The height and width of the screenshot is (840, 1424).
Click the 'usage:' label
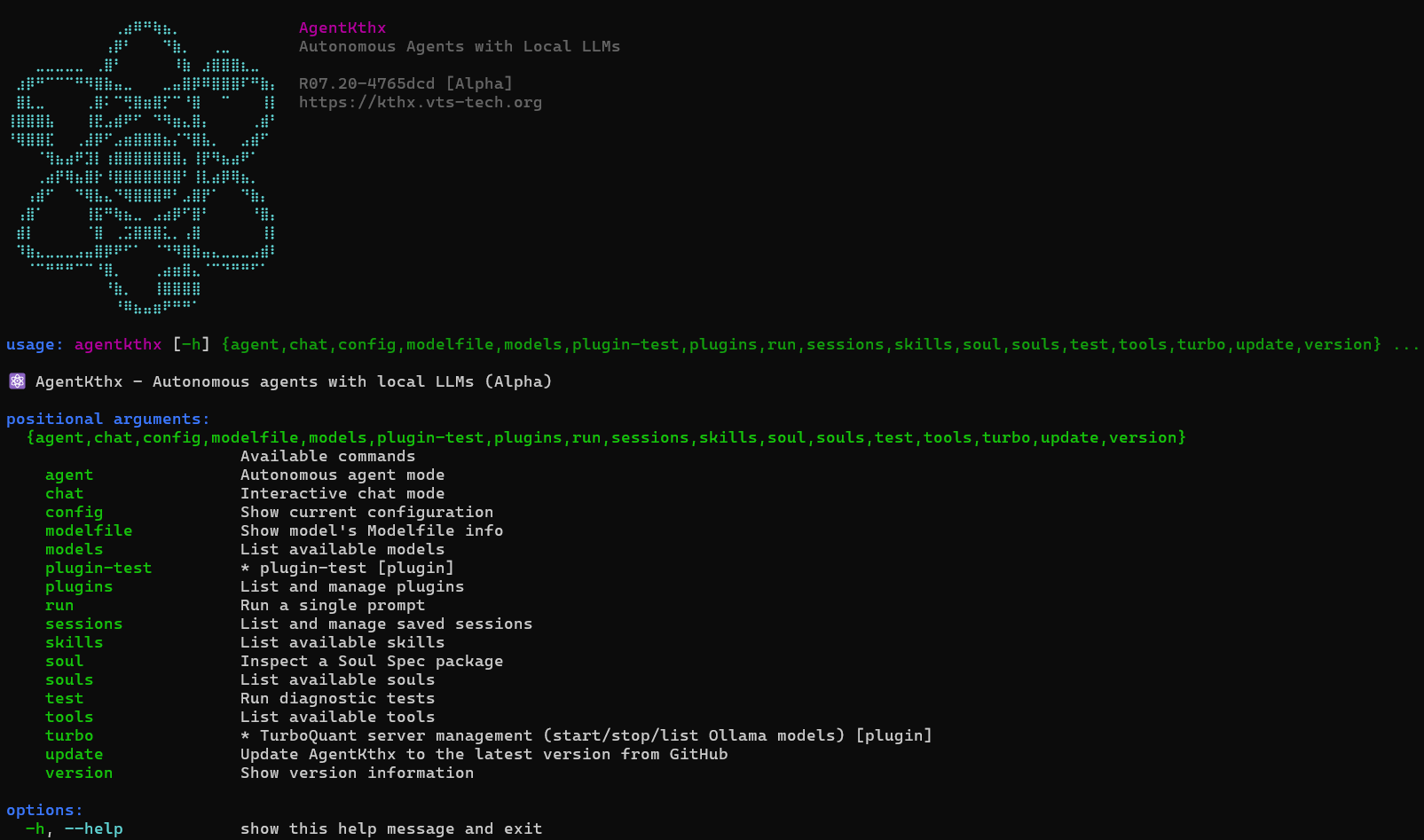tap(35, 344)
